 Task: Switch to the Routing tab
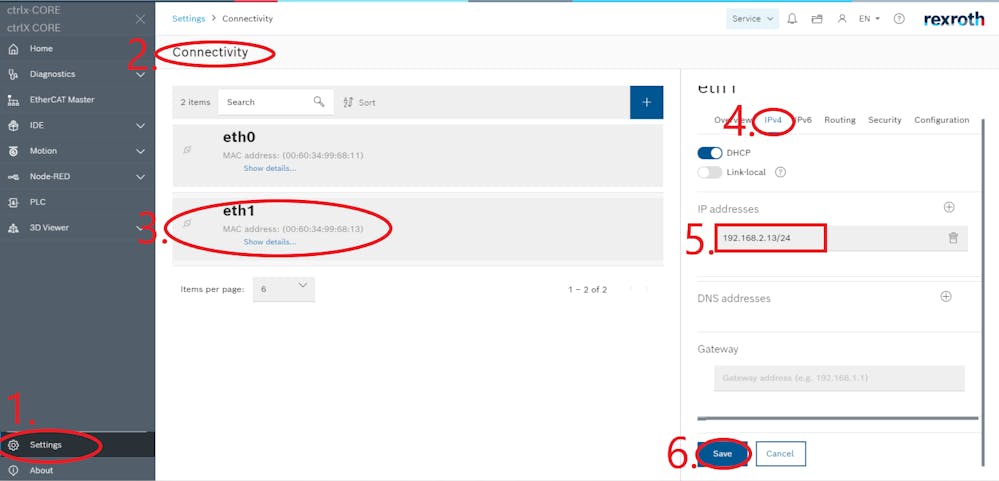point(840,120)
